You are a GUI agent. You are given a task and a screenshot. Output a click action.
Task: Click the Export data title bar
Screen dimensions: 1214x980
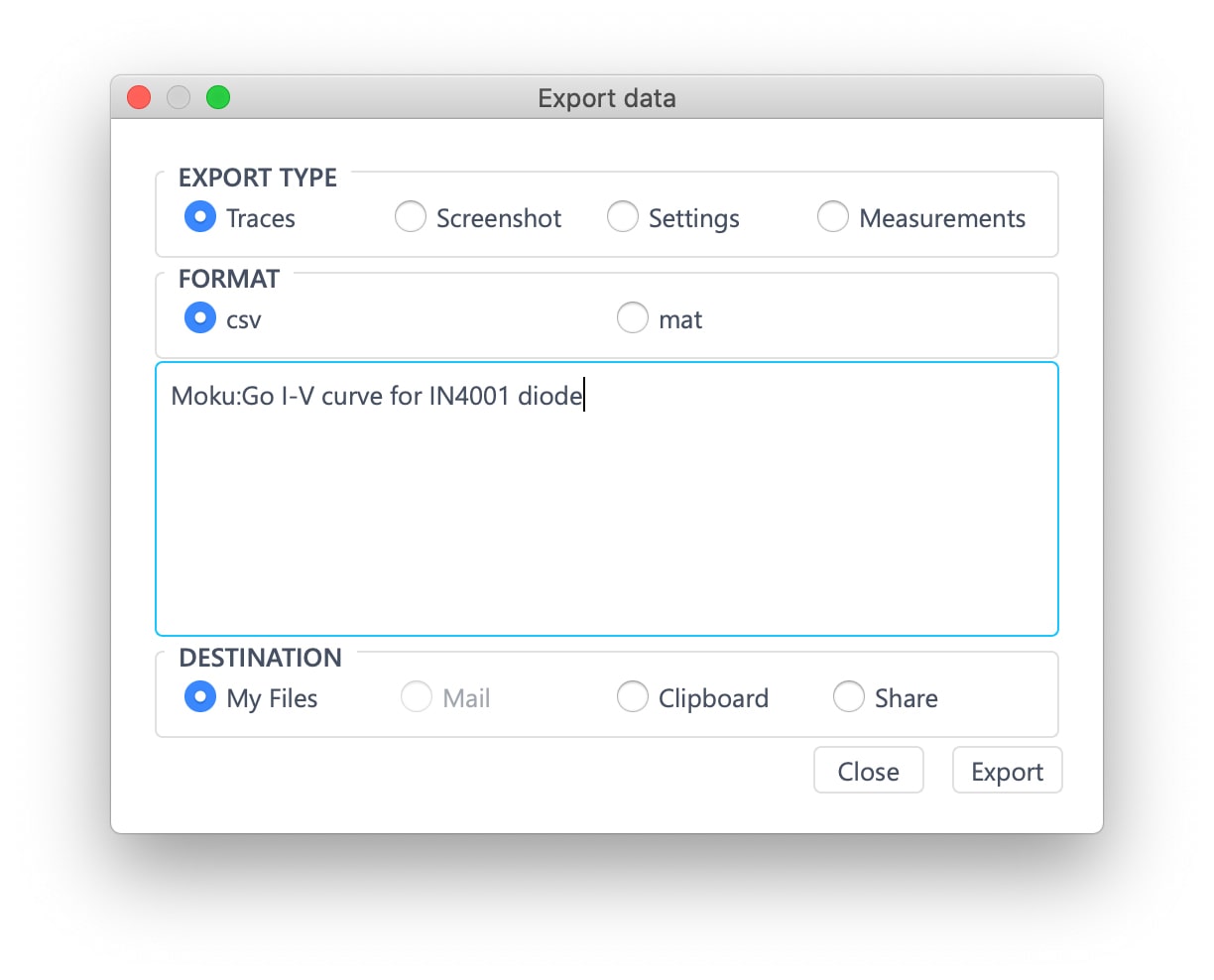[606, 98]
